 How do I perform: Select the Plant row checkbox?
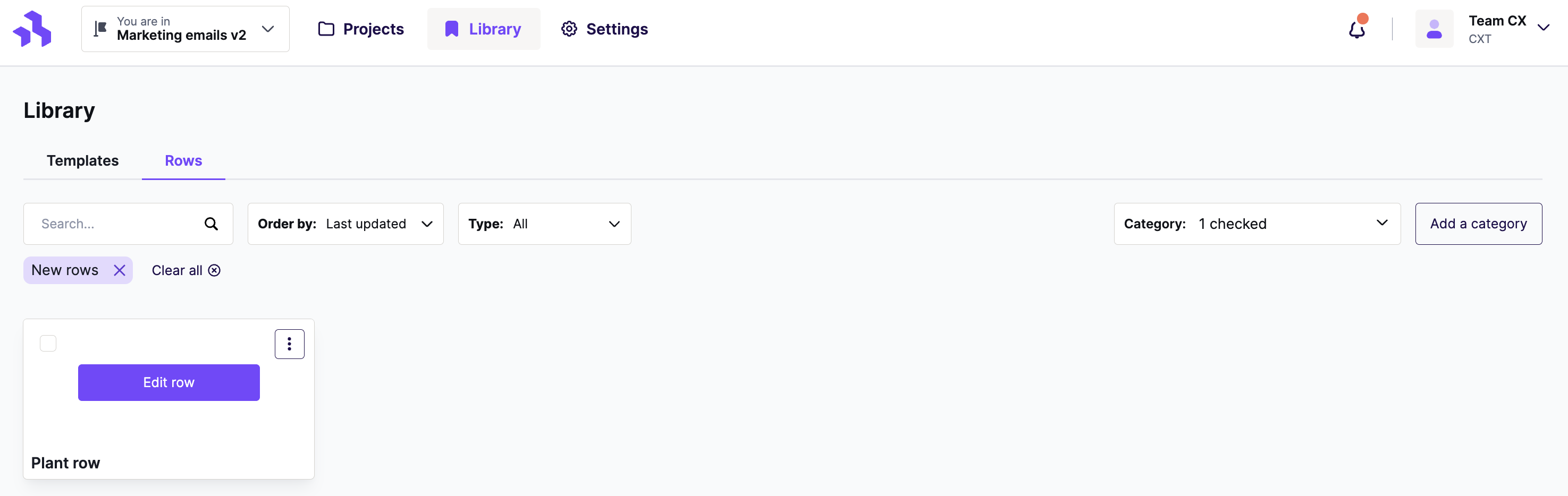coord(48,344)
